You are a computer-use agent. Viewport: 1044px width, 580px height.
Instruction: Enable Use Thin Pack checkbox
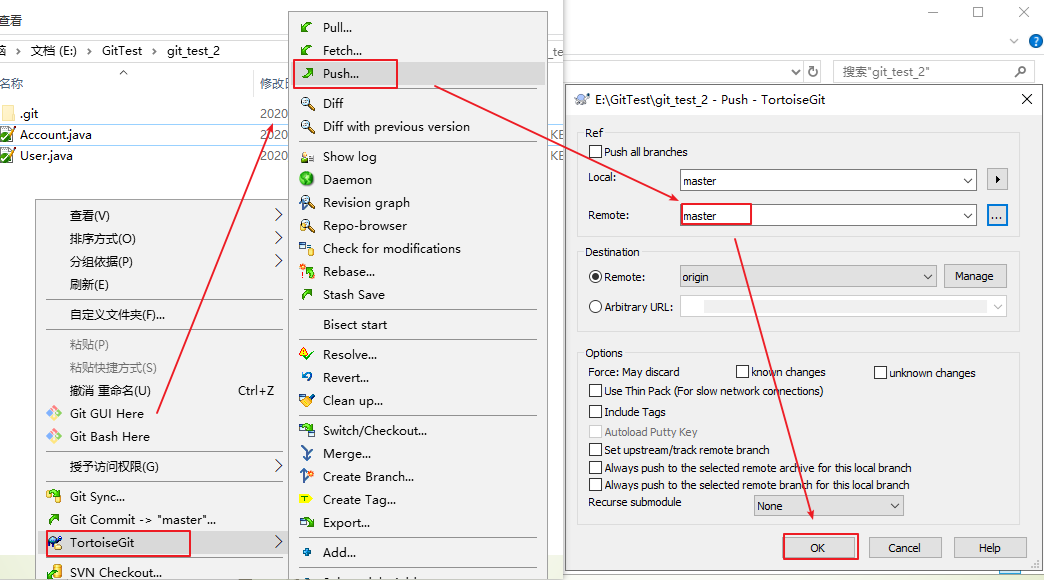[x=595, y=390]
